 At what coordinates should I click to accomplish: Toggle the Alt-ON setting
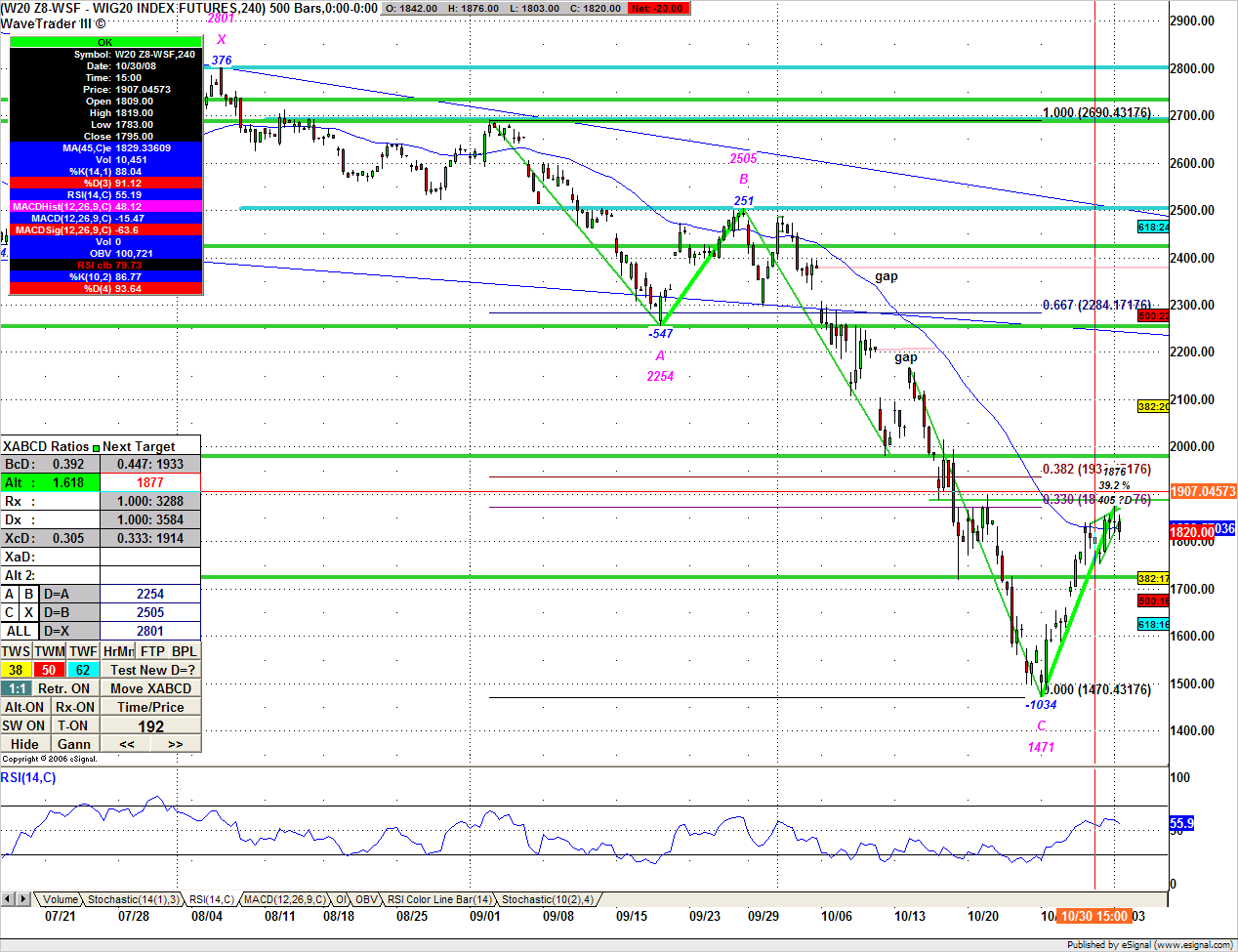pyautogui.click(x=25, y=707)
